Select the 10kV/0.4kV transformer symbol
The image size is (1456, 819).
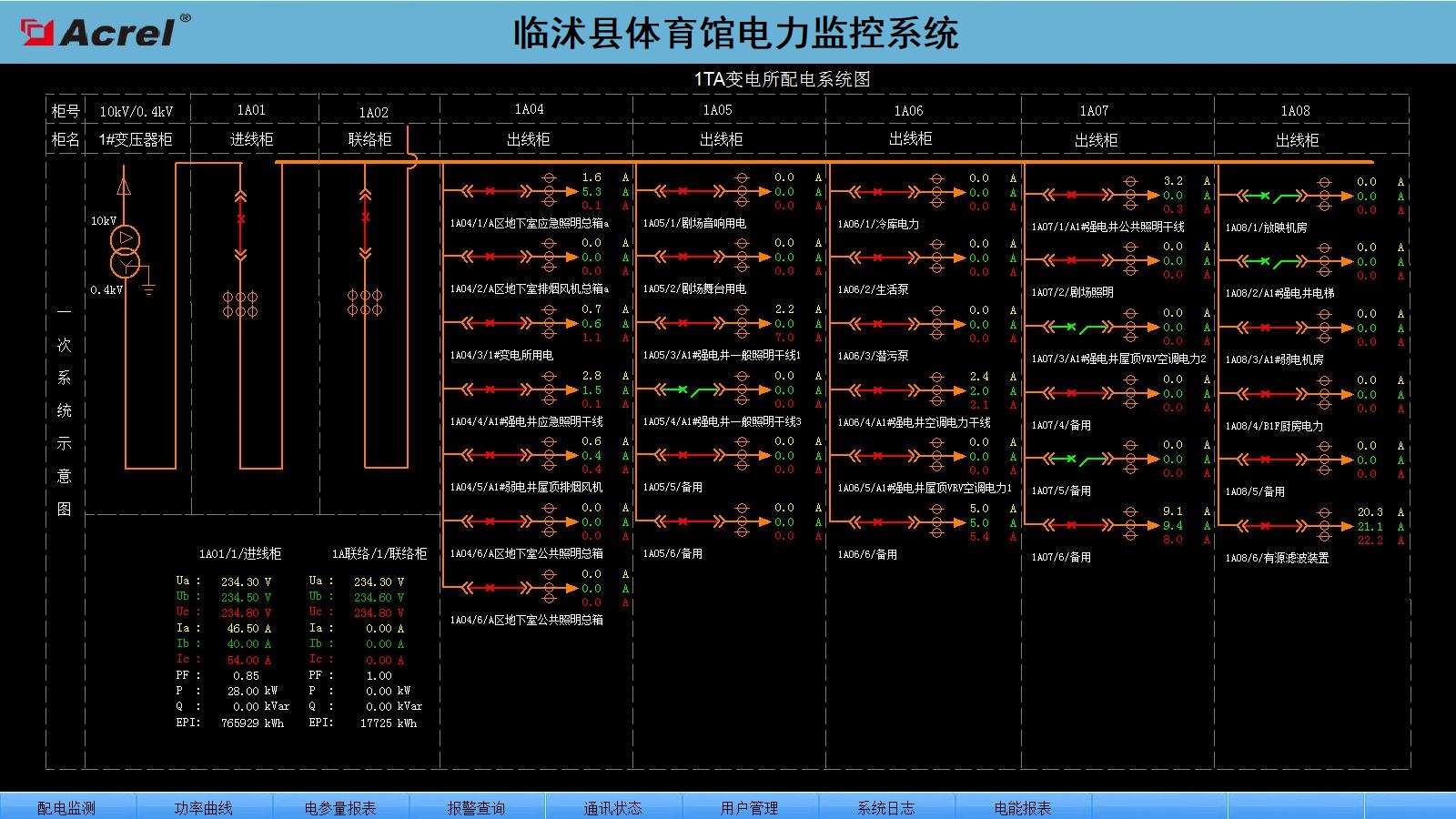pos(125,252)
